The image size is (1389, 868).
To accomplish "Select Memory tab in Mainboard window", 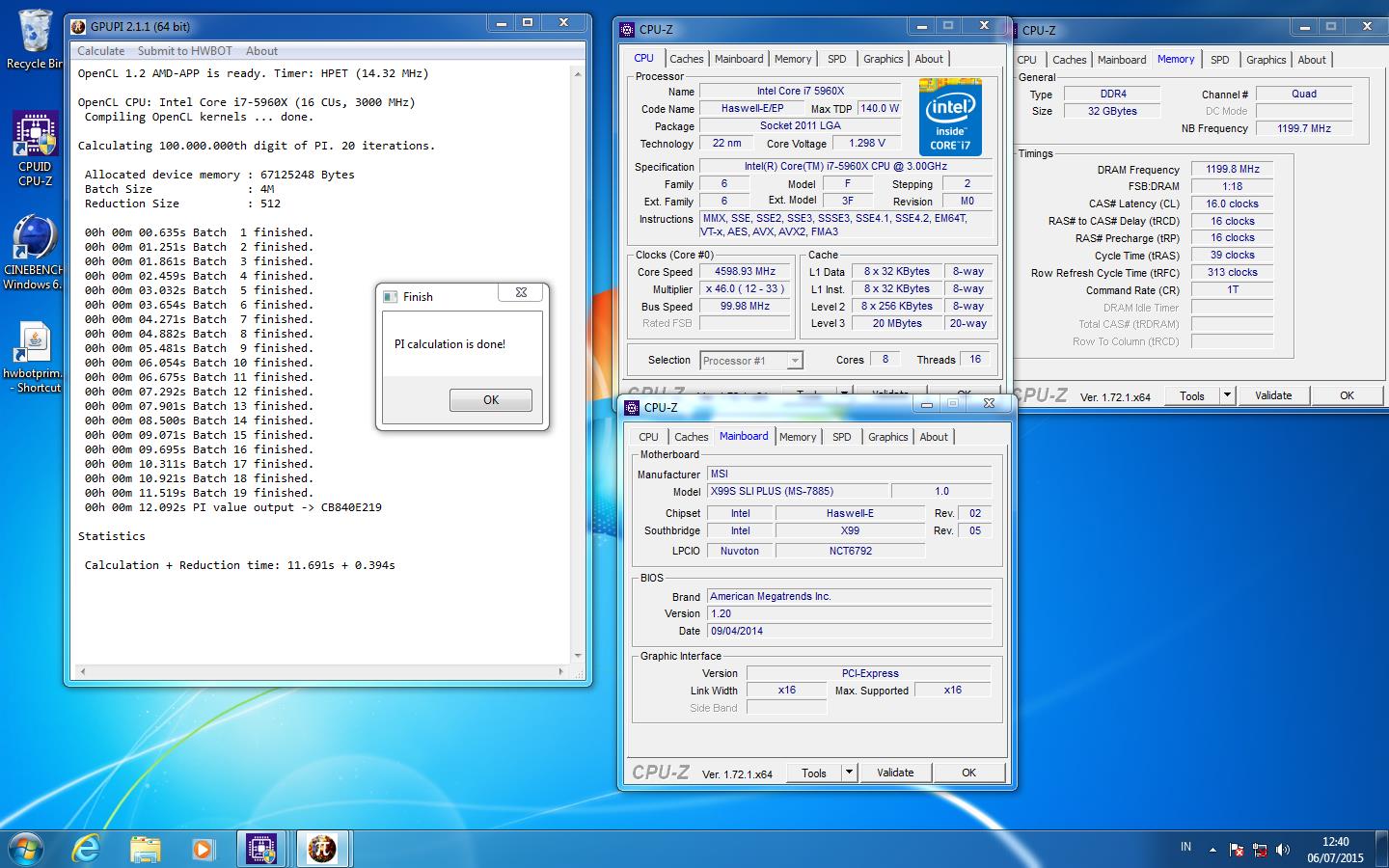I will (798, 437).
